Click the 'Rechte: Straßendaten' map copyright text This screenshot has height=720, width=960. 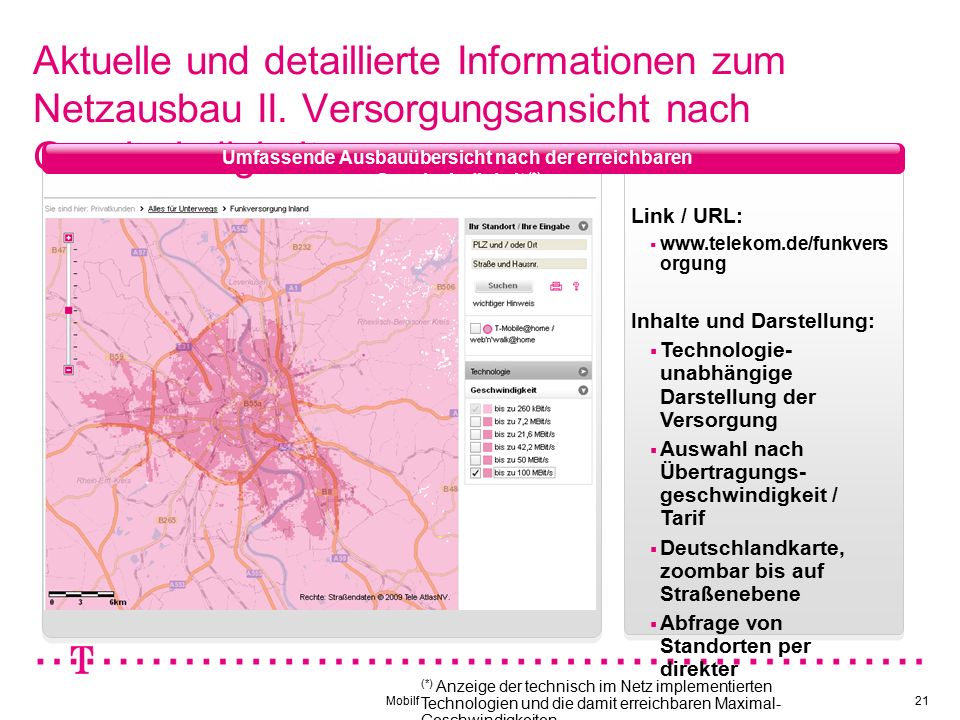[x=375, y=597]
